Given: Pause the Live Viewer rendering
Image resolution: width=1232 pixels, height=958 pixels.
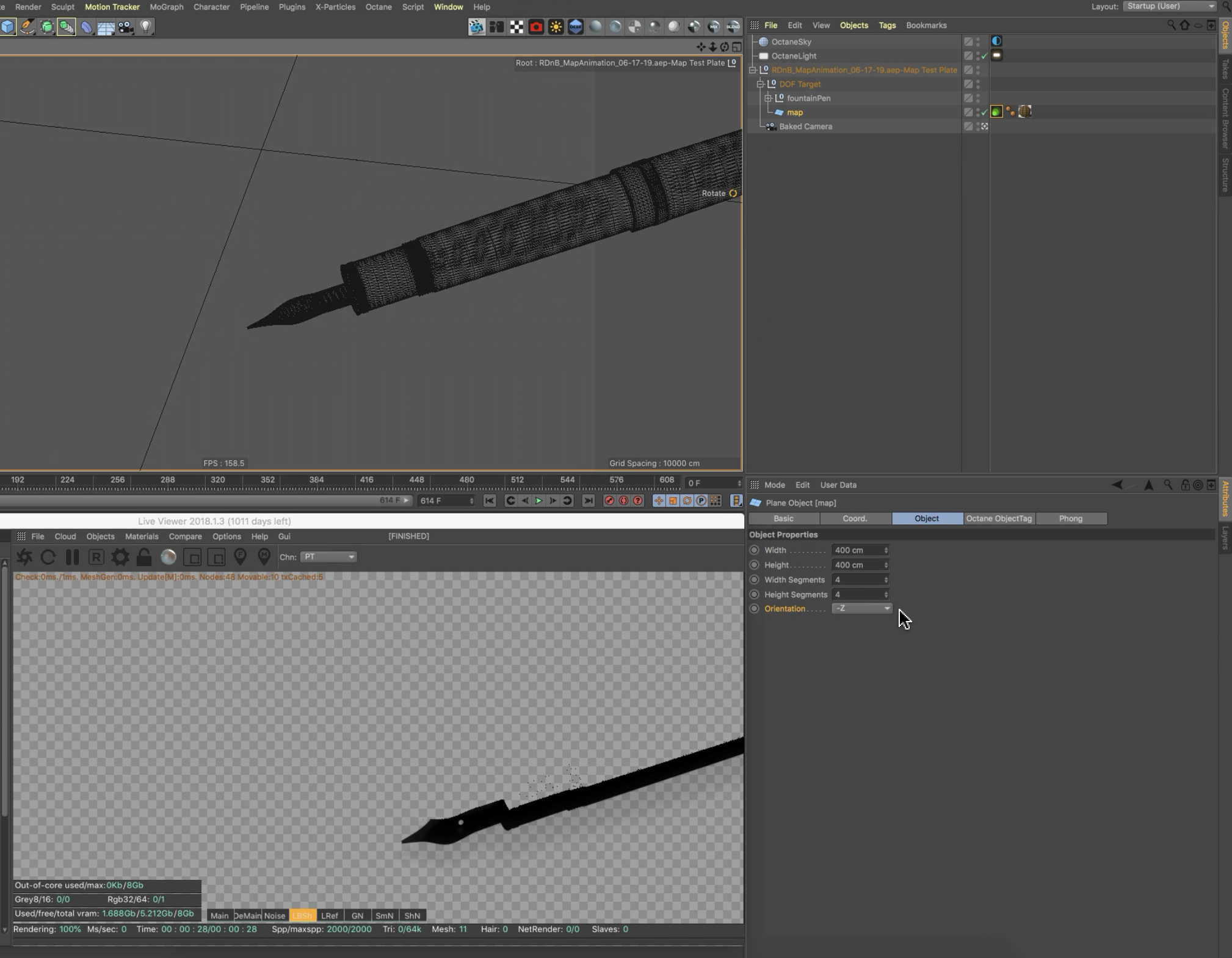Looking at the screenshot, I should 72,557.
